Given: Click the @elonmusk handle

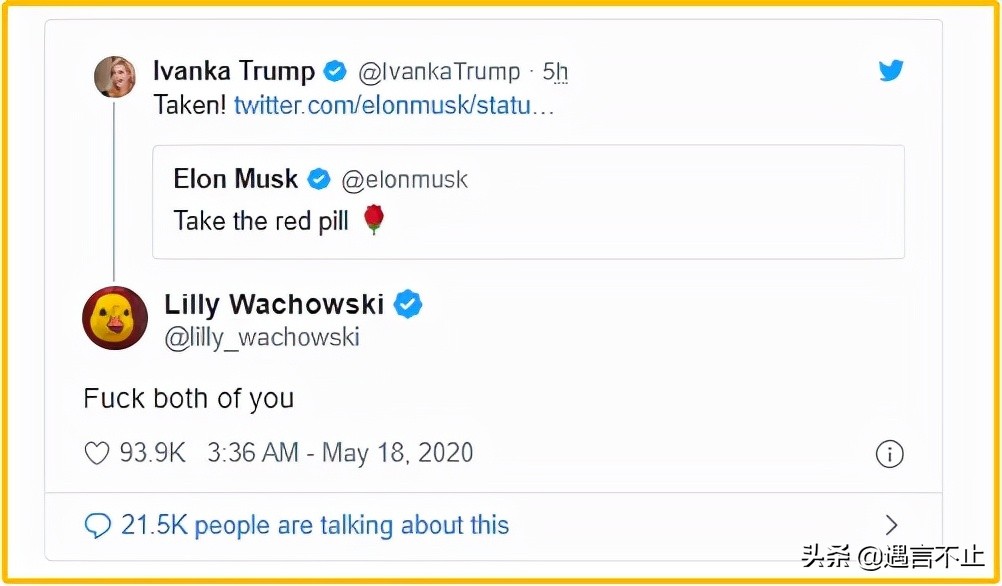Looking at the screenshot, I should click(405, 180).
